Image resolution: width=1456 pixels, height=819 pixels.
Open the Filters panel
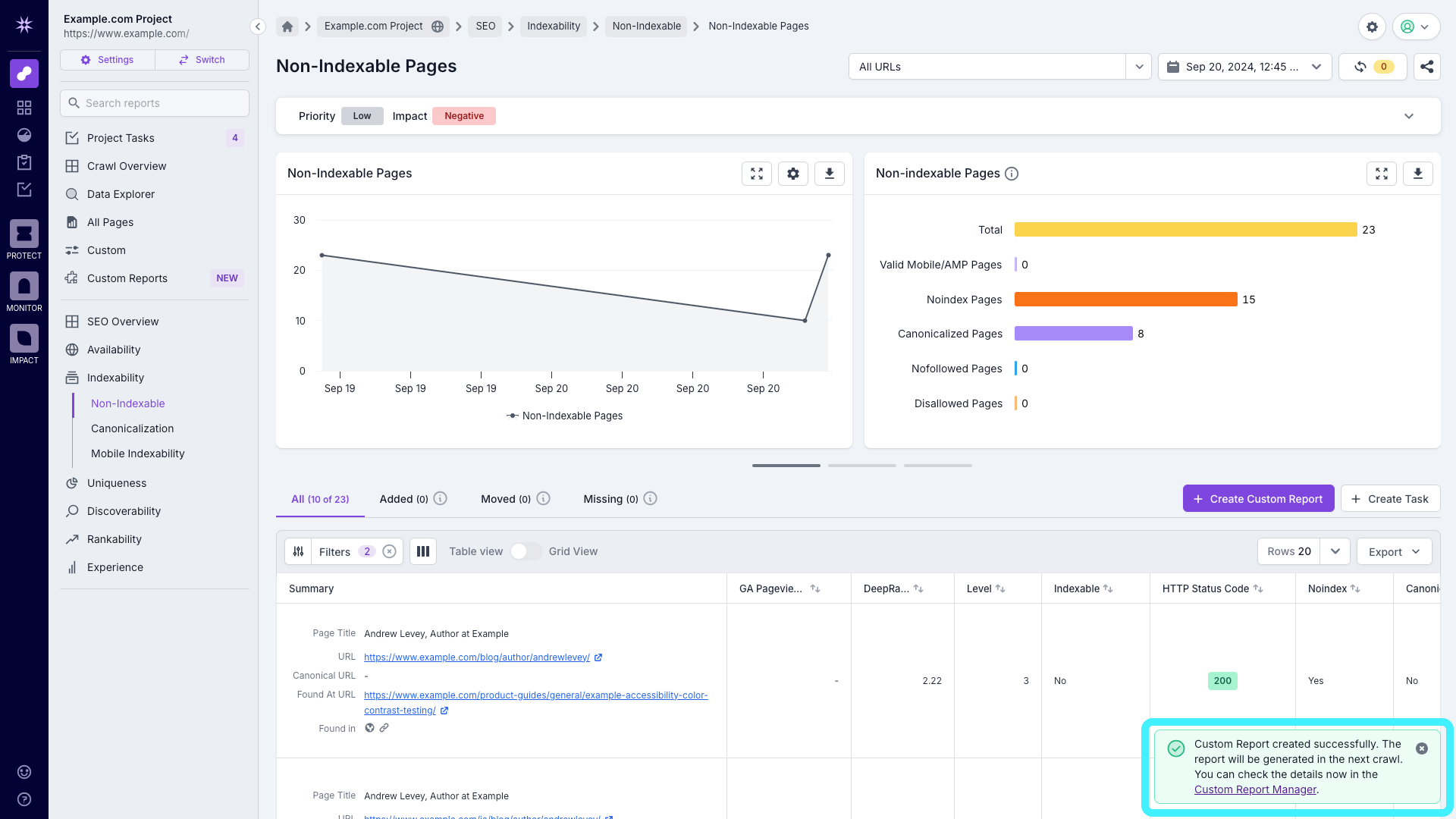pyautogui.click(x=334, y=551)
